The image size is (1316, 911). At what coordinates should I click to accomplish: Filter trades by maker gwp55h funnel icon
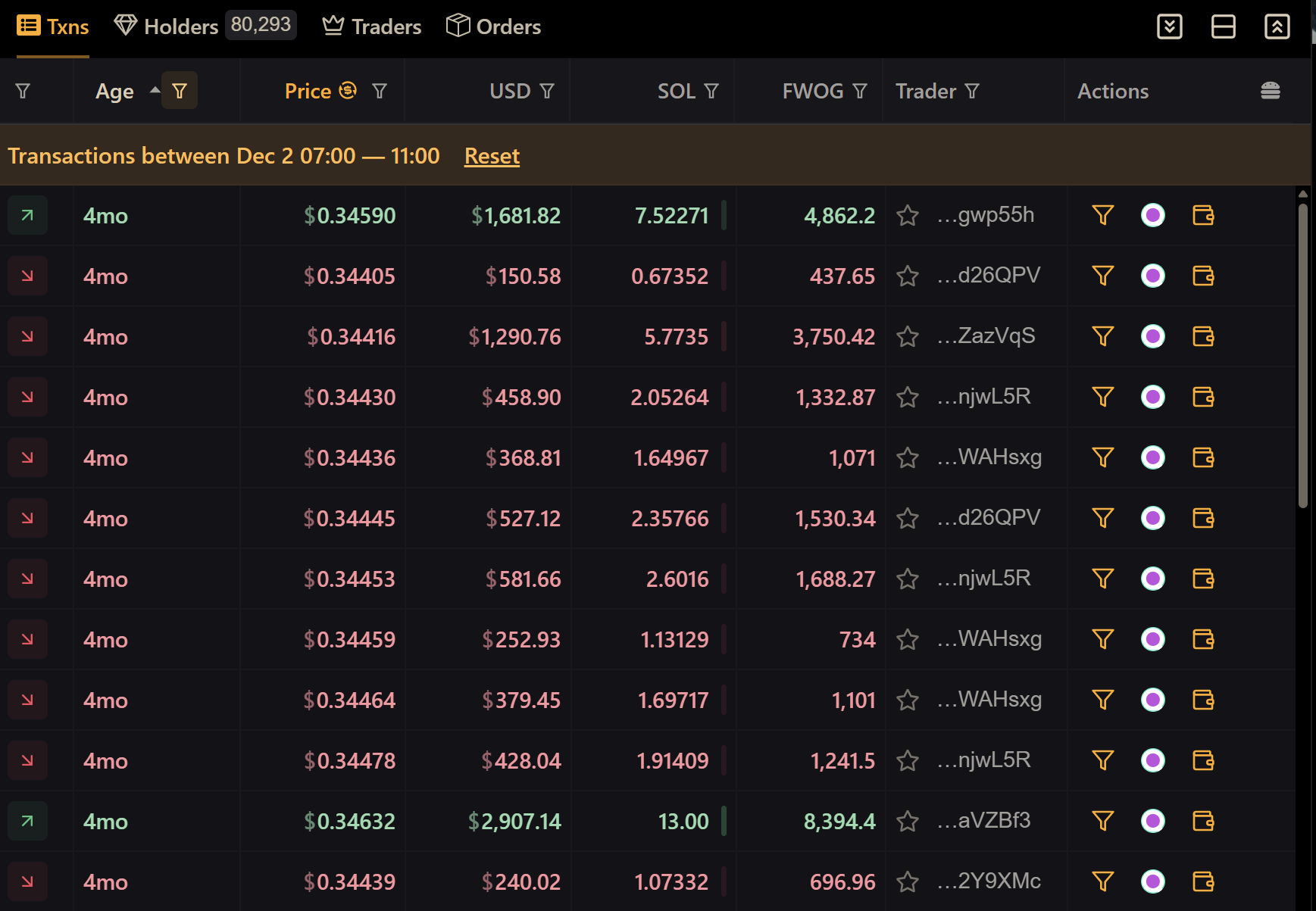click(1102, 215)
